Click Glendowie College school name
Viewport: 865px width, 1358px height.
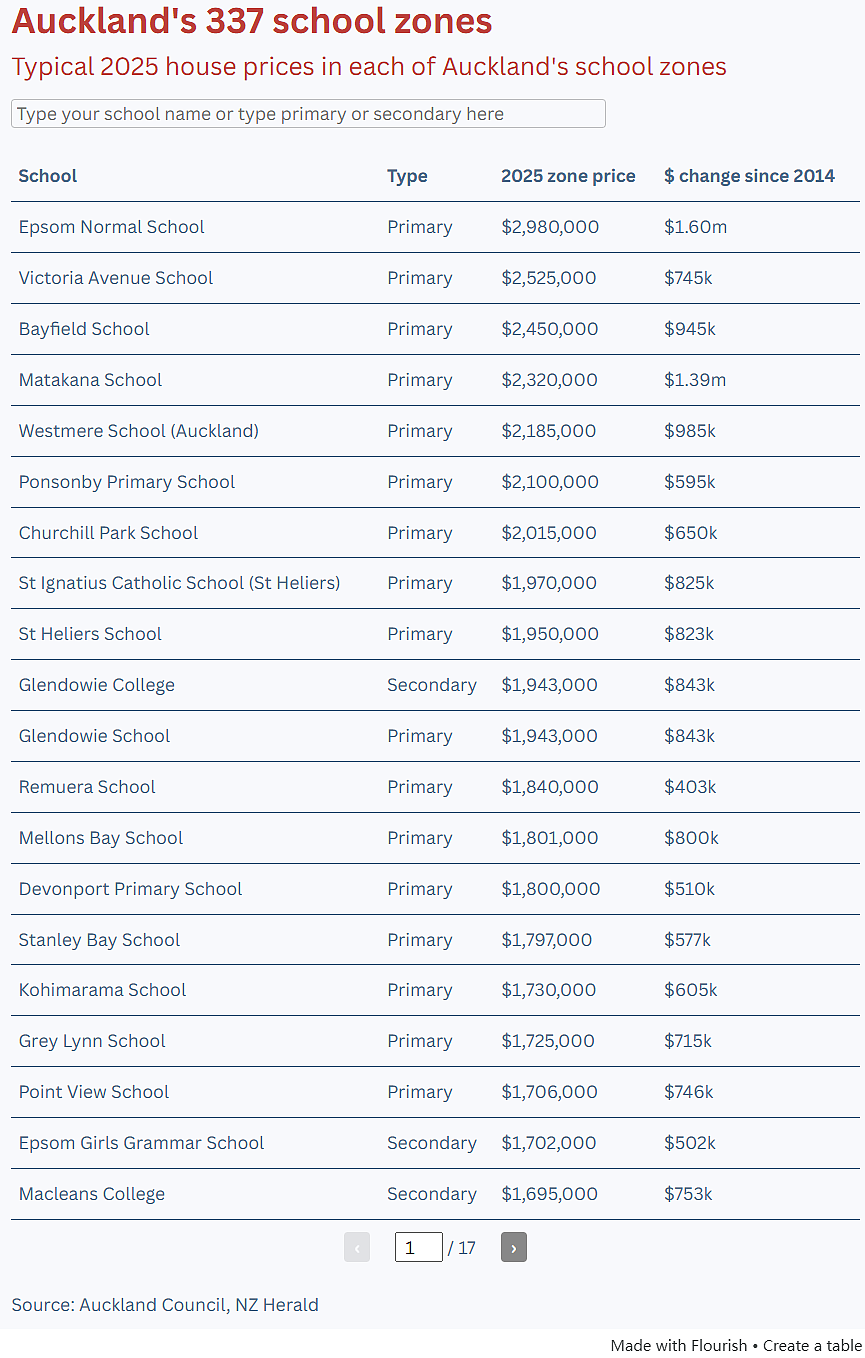click(97, 685)
